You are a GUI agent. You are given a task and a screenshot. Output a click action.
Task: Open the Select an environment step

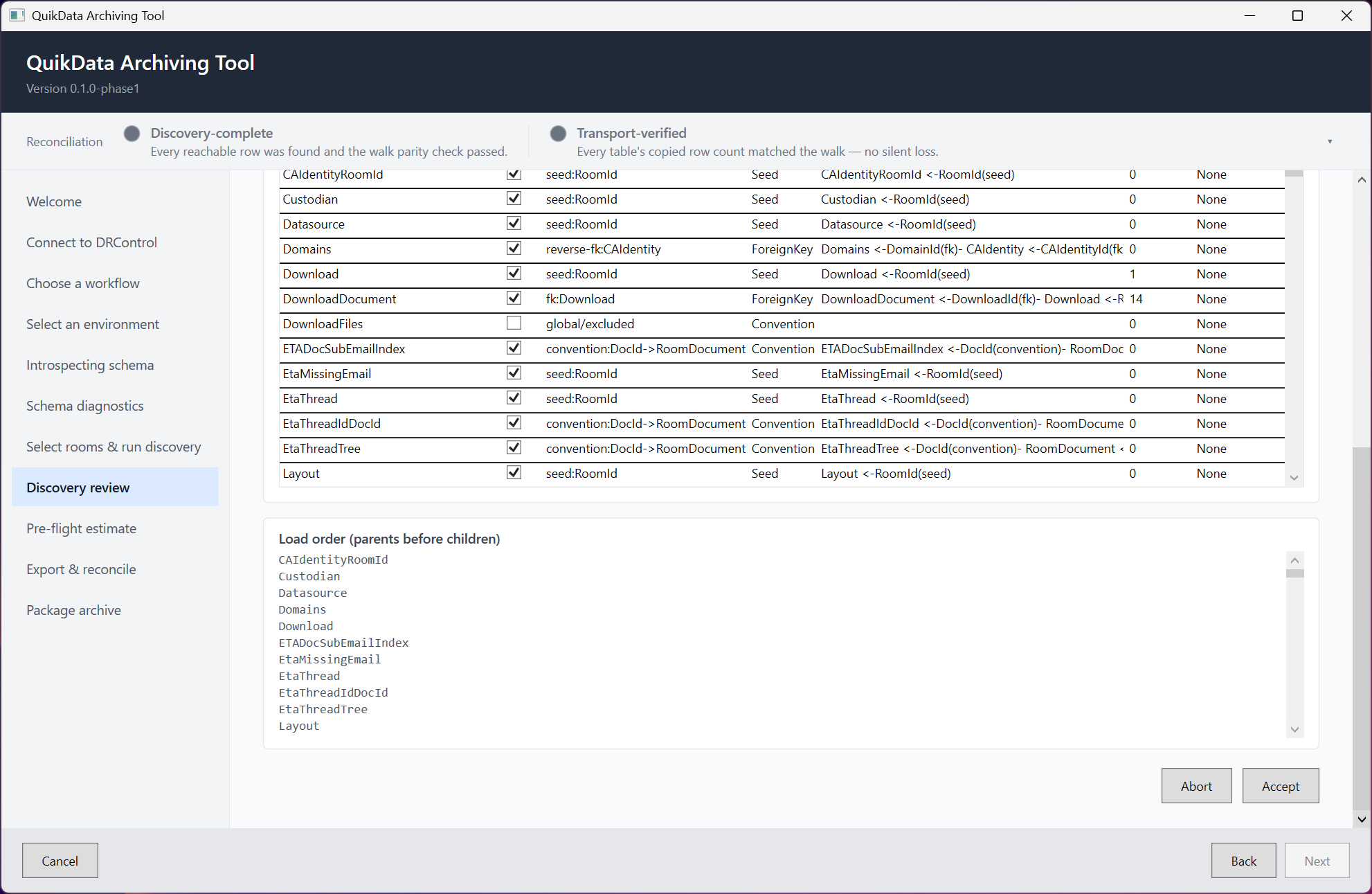click(x=115, y=324)
